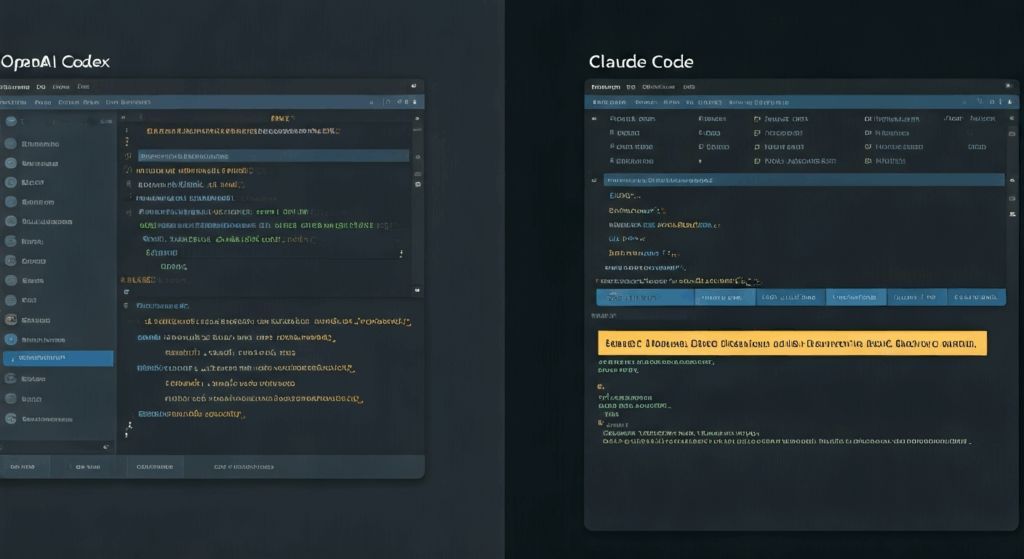
Task: Click the top-right corner icon of Codex window
Action: pos(413,86)
